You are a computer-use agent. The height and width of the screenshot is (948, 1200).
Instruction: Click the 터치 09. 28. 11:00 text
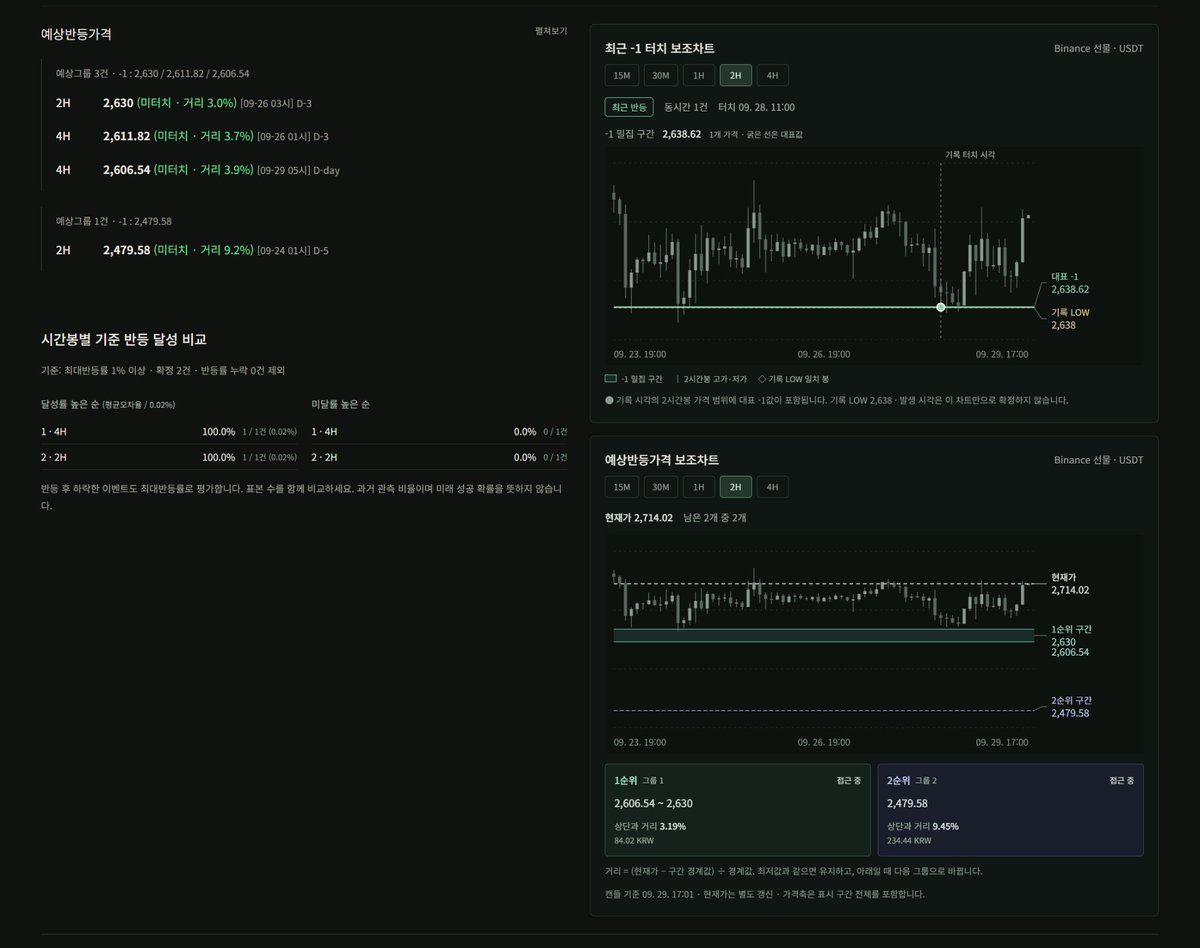point(757,107)
